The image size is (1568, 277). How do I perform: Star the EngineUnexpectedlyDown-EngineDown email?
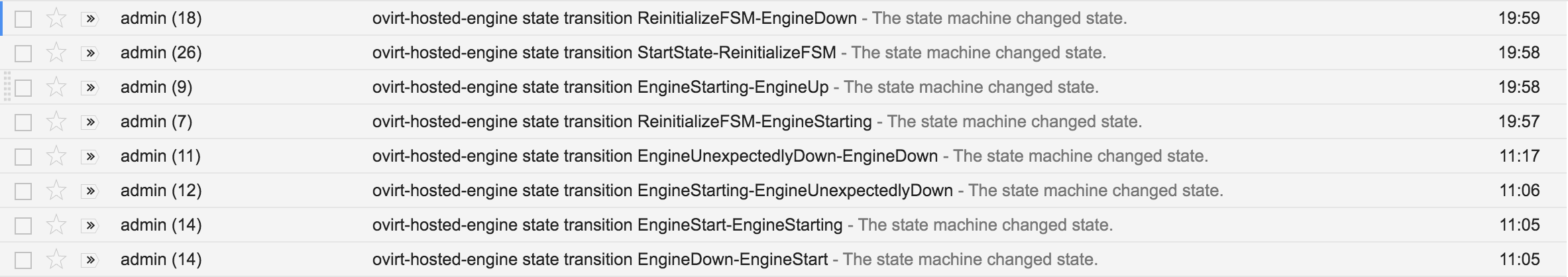pyautogui.click(x=56, y=156)
